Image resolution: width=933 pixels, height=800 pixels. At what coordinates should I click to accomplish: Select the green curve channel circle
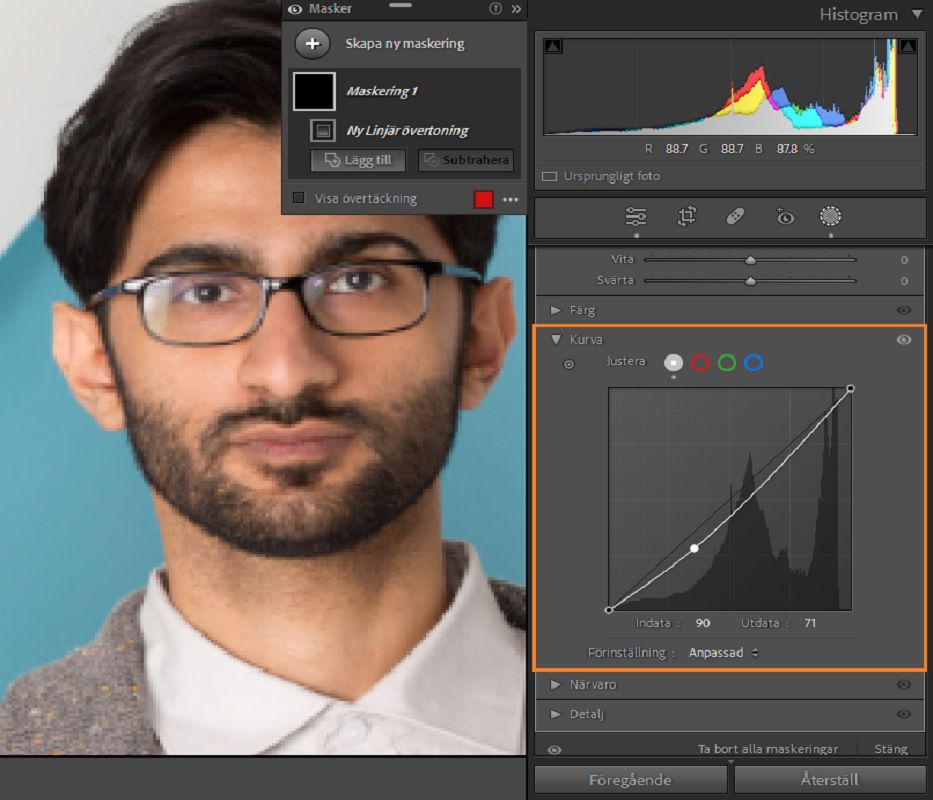pyautogui.click(x=727, y=362)
